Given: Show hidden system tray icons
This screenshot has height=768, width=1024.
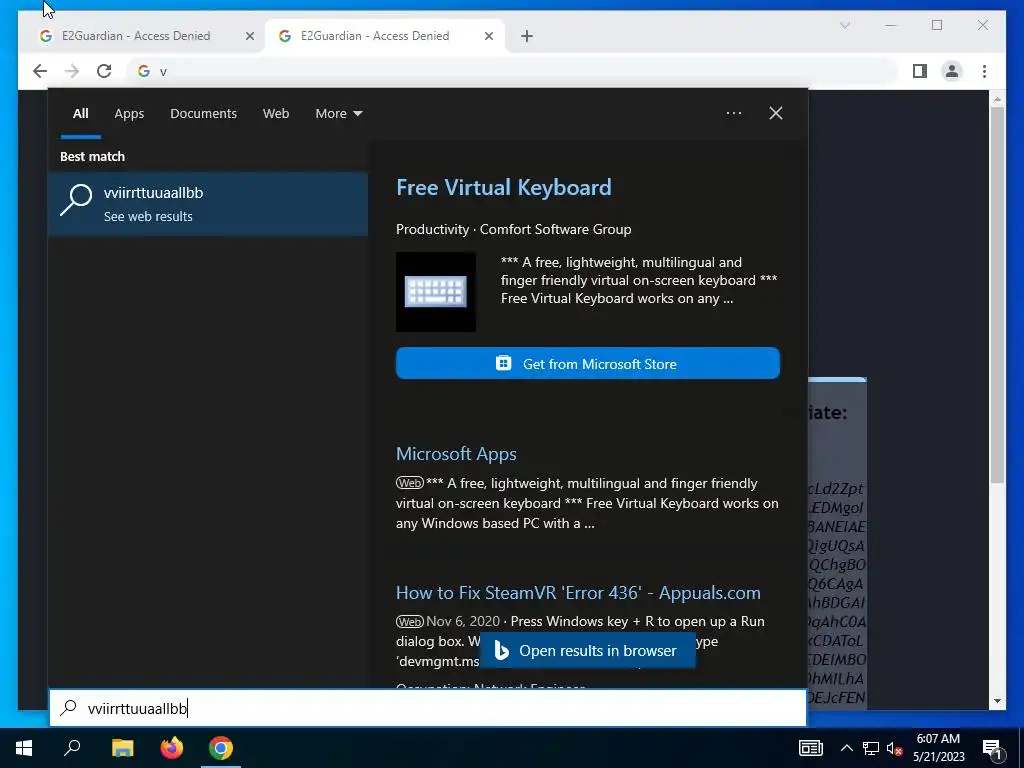Looking at the screenshot, I should pos(846,748).
